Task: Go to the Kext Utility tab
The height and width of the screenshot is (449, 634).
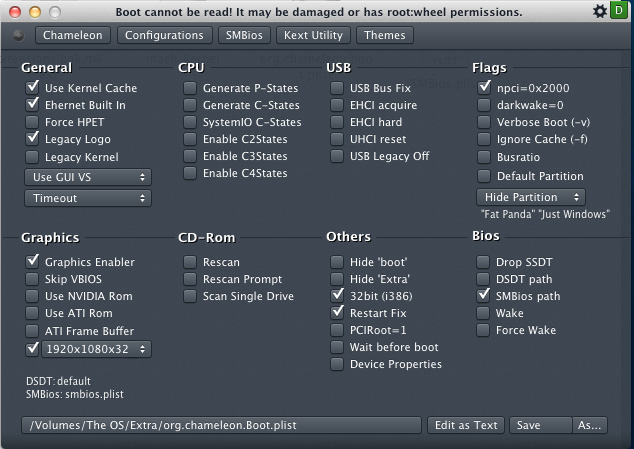Action: tap(313, 35)
